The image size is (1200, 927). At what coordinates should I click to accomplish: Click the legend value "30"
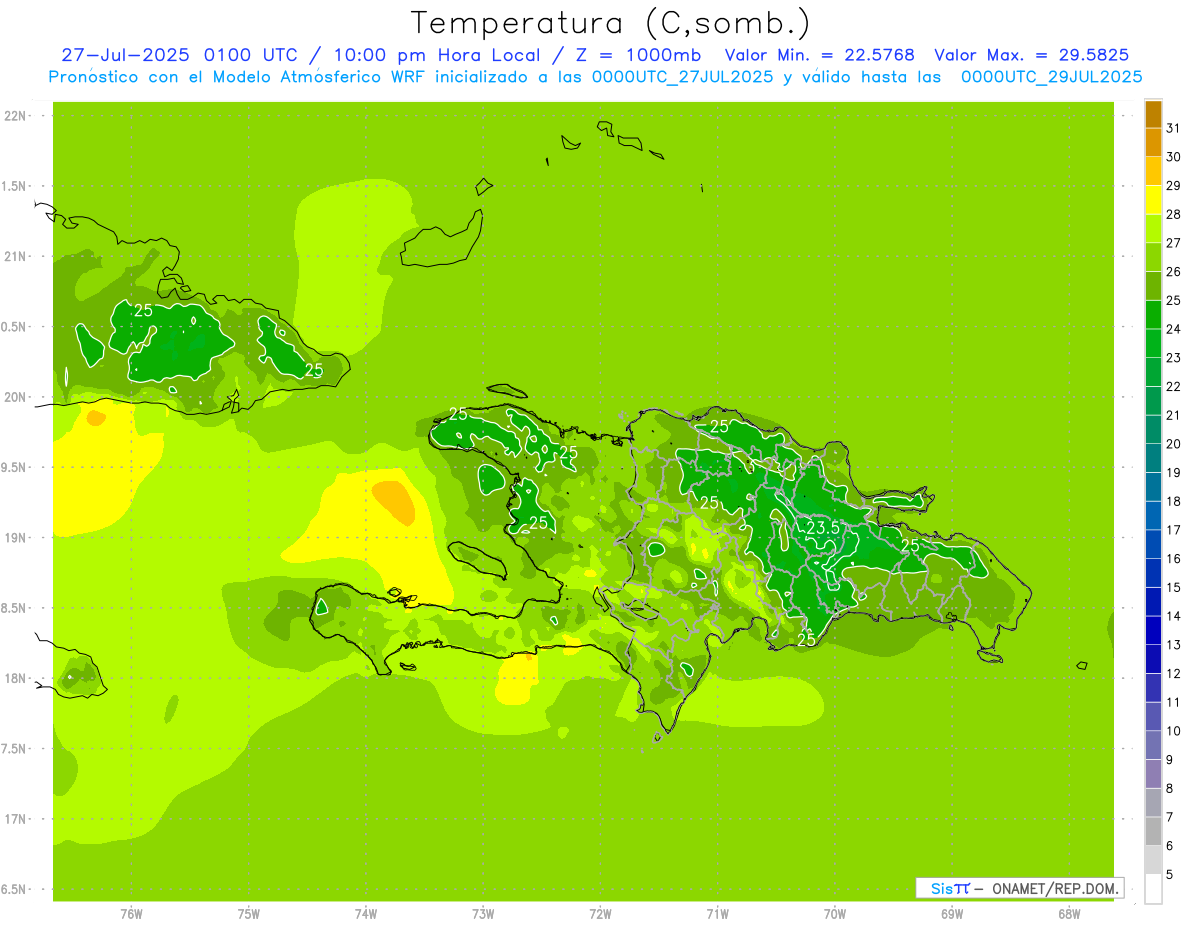[1174, 157]
